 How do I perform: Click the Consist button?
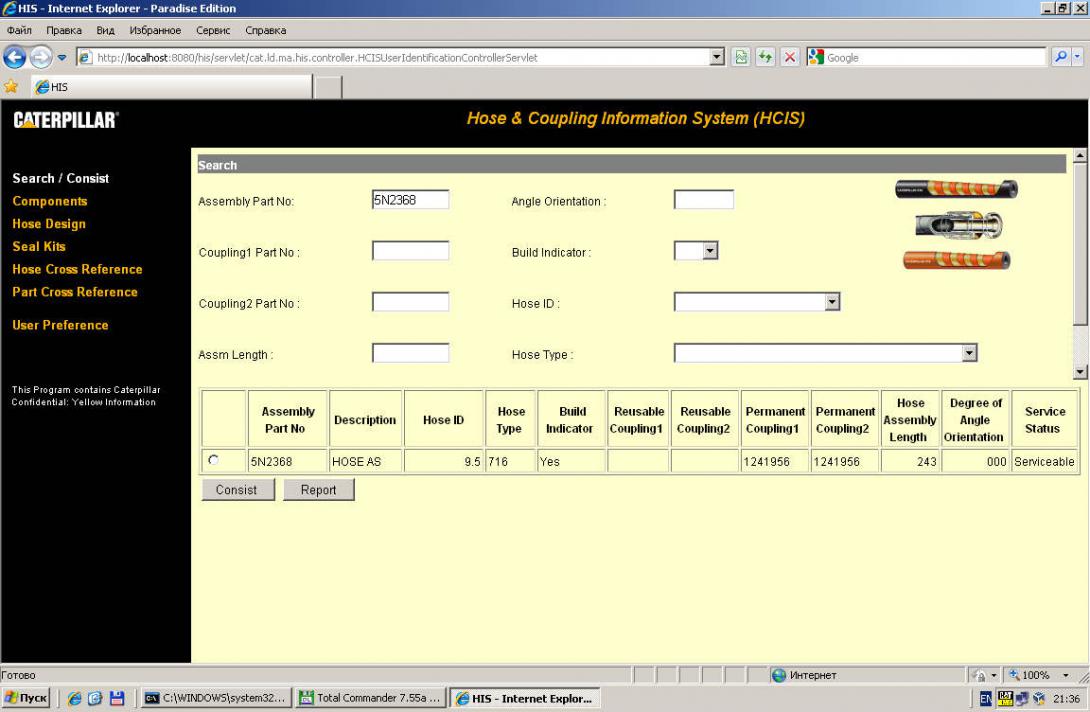tap(238, 490)
